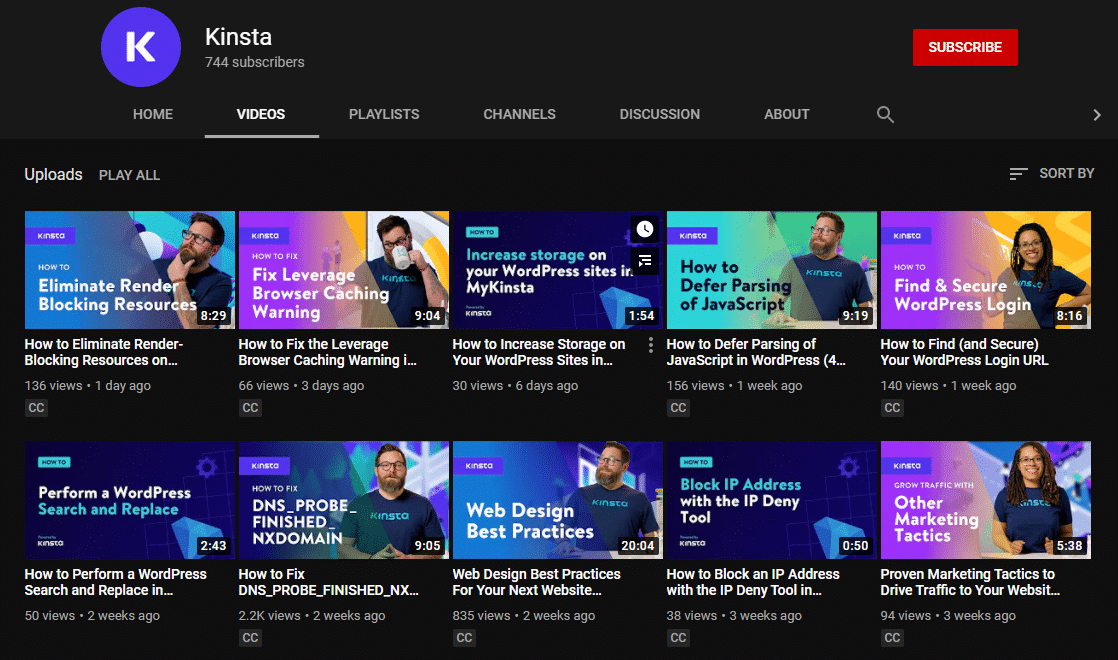Screen dimensions: 1118x660
Task: Click the Kinsta channel avatar
Action: pos(140,47)
